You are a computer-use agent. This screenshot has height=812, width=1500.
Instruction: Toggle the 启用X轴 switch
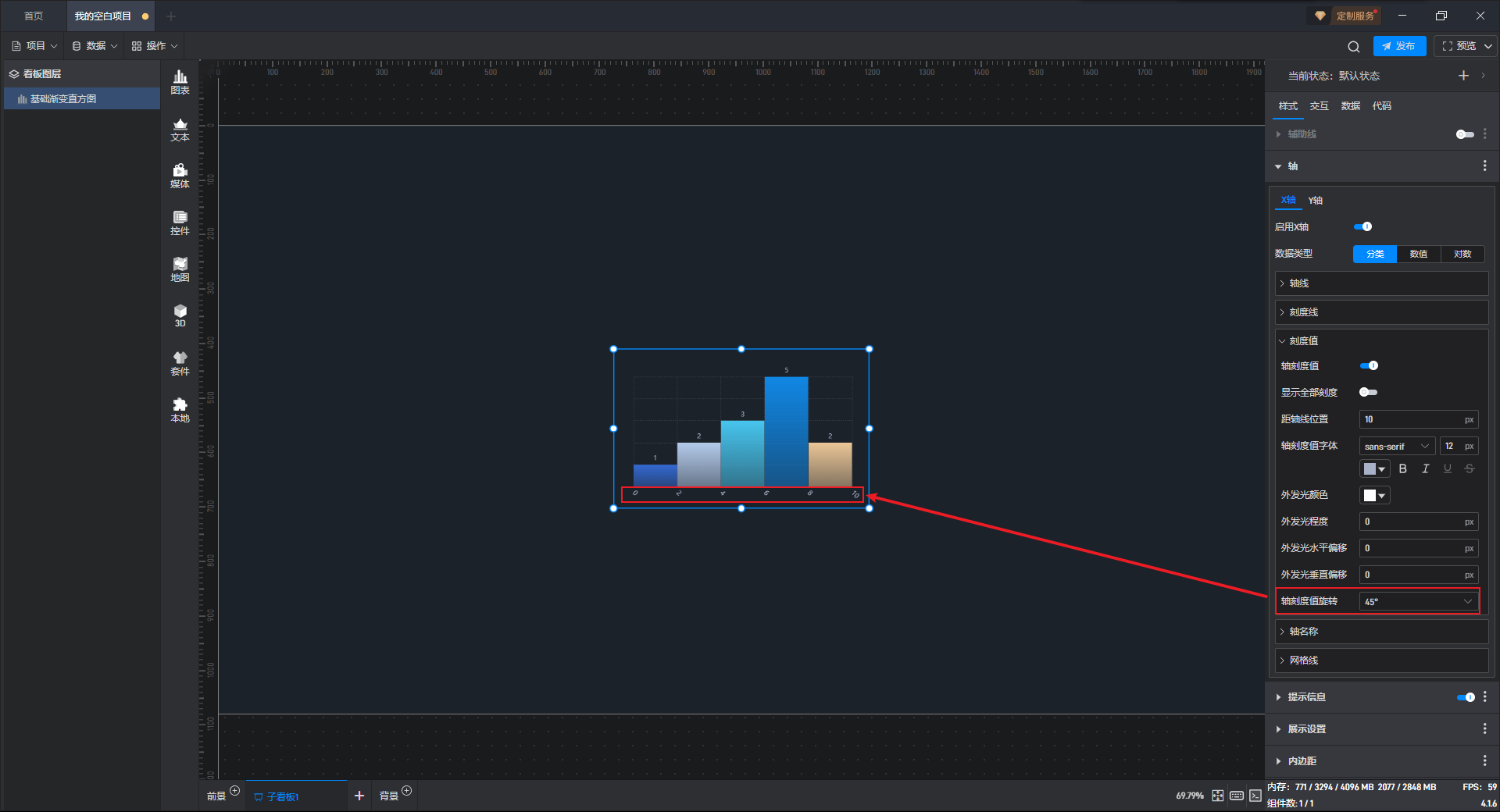[1362, 226]
